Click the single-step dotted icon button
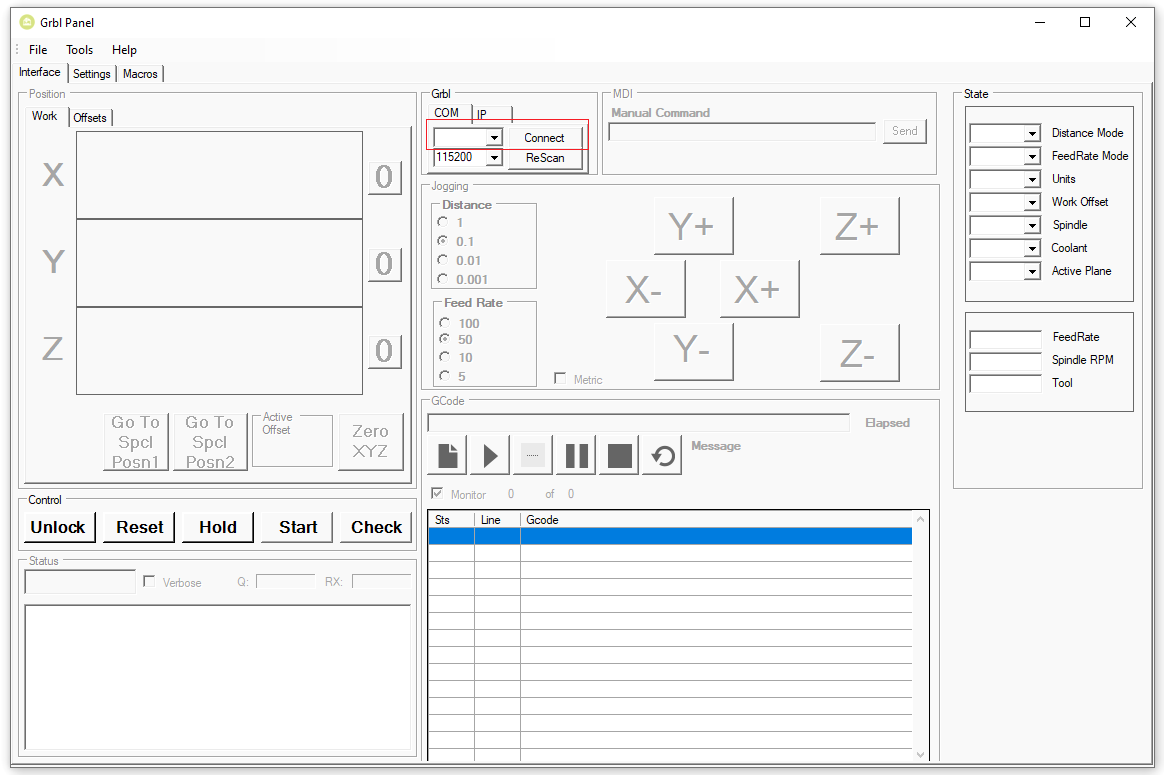Viewport: 1164px width, 775px height. point(533,455)
